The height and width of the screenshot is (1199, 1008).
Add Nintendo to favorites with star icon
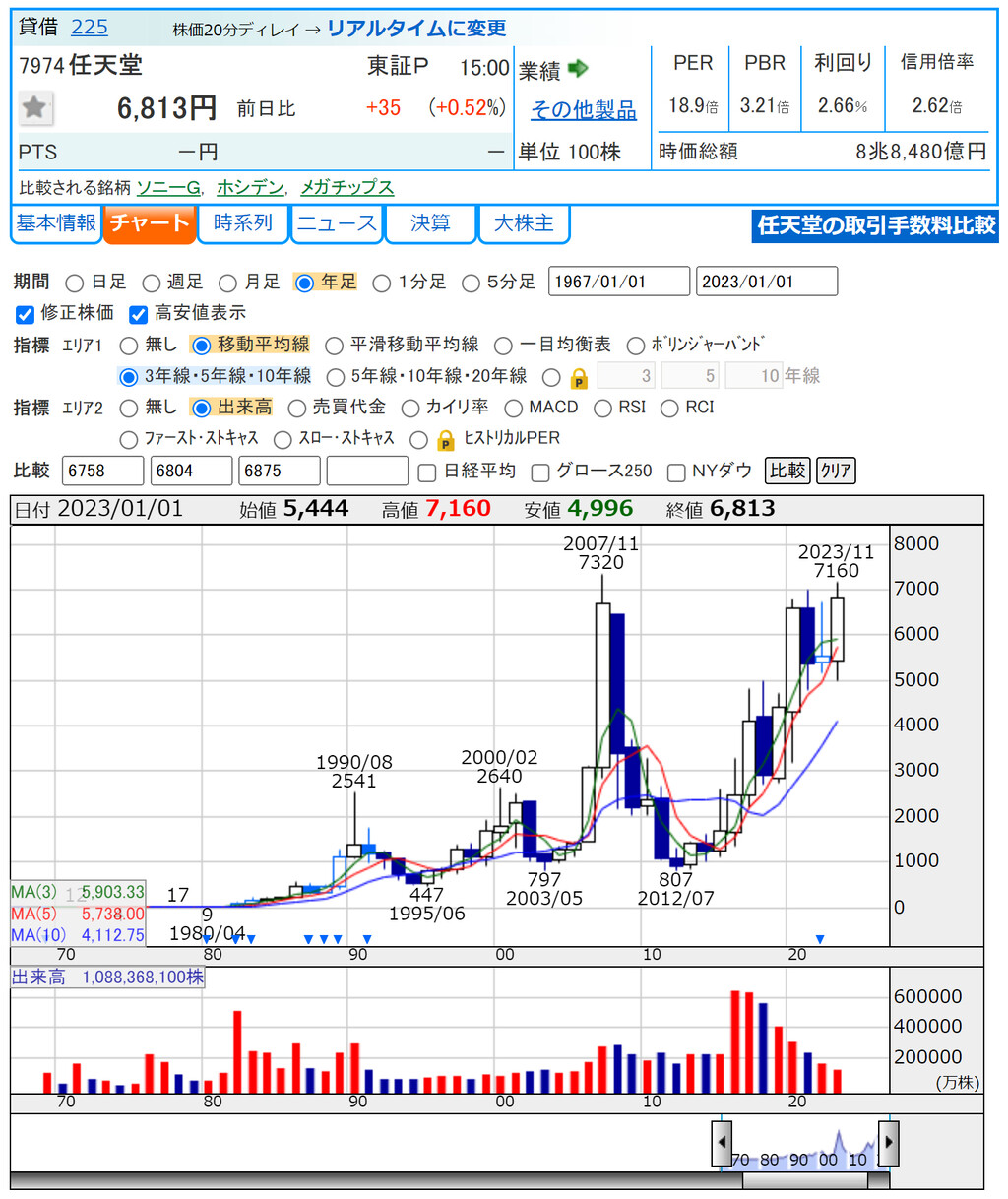click(x=35, y=107)
